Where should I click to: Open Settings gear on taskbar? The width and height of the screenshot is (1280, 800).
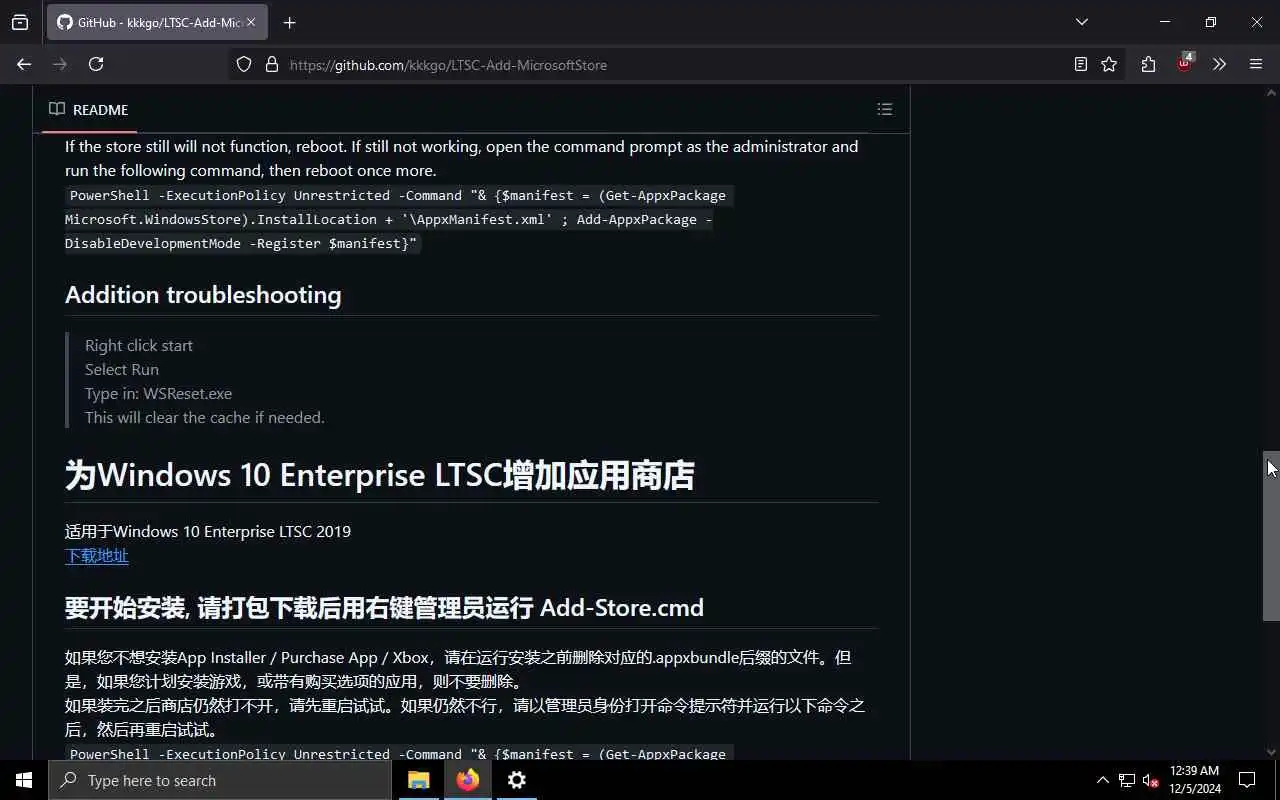pyautogui.click(x=516, y=780)
